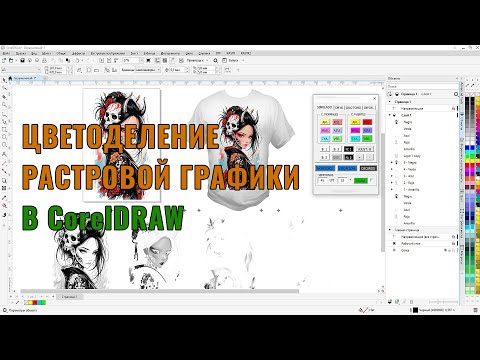Image resolution: width=480 pixels, height=360 pixels.
Task: Adjust the thumbnail size slider at the docker bottom
Action: coord(443,301)
